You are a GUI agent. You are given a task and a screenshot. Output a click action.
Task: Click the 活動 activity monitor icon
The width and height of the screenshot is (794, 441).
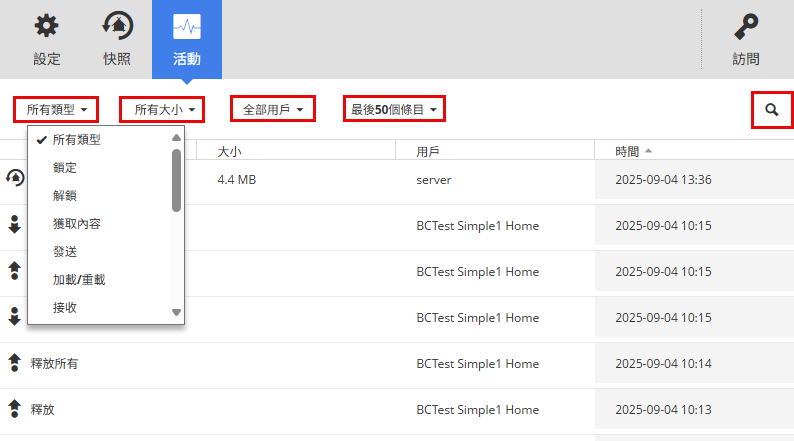186,26
